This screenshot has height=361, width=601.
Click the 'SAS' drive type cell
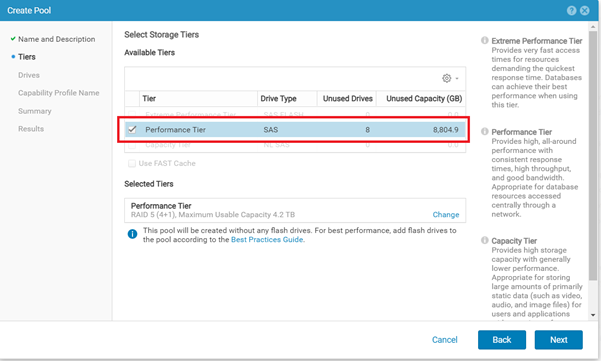[271, 130]
